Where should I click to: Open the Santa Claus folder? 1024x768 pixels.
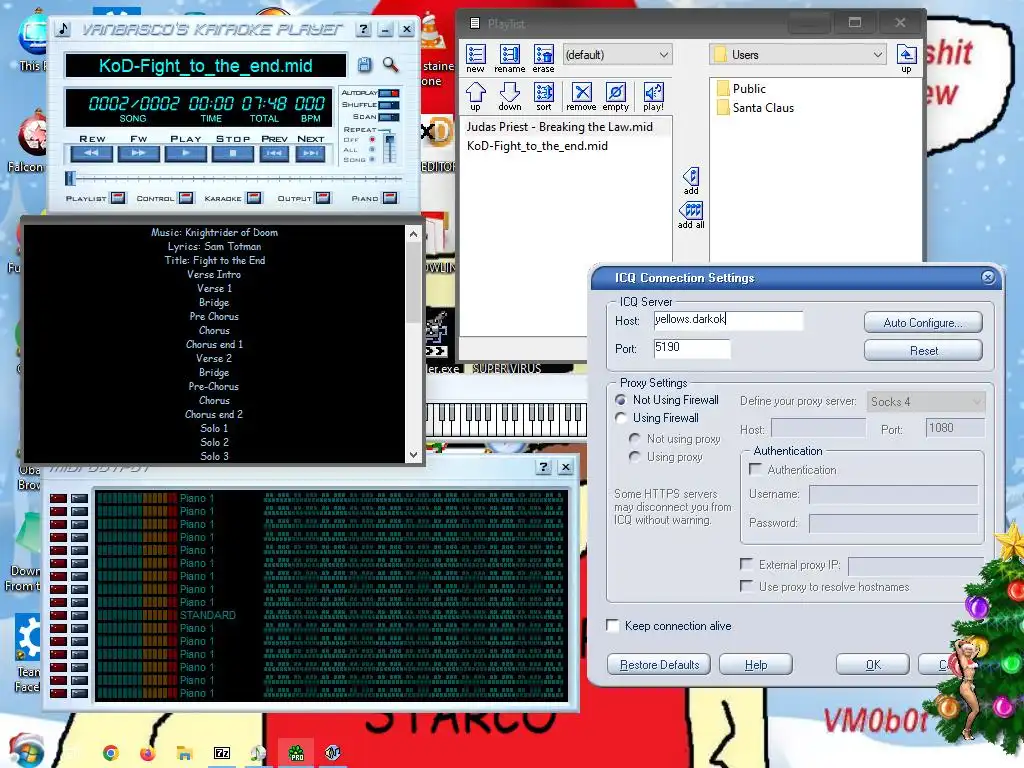tap(755, 108)
